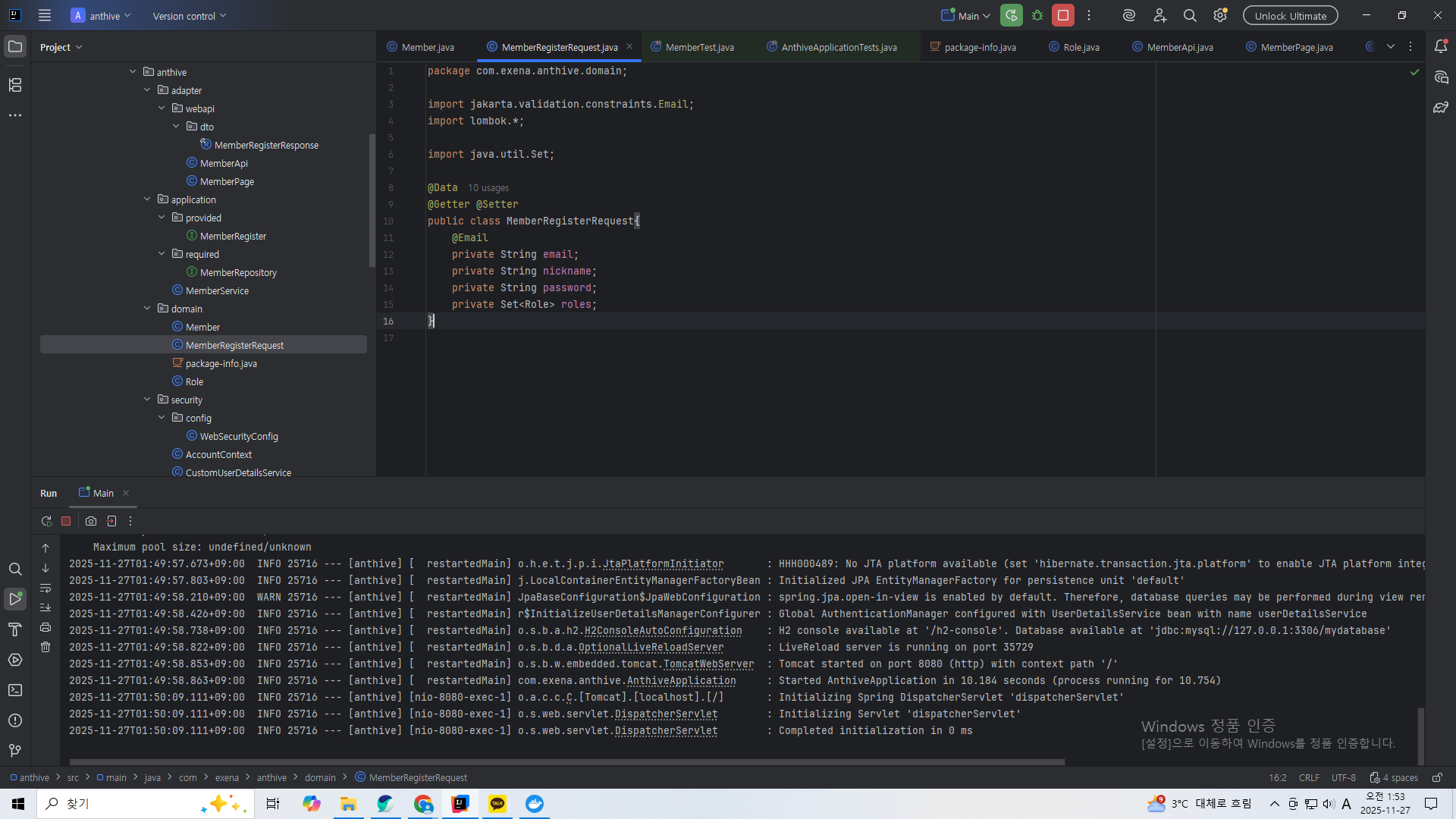The image size is (1456, 819).
Task: Switch to MemberTest.java tab
Action: (699, 47)
